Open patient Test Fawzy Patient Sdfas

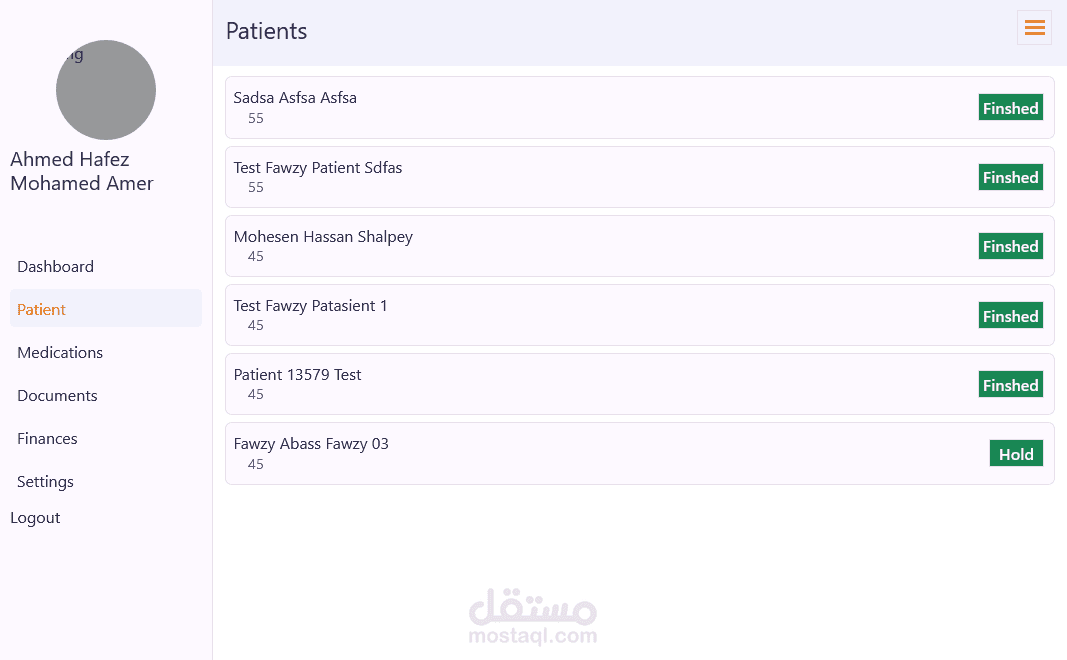[318, 168]
